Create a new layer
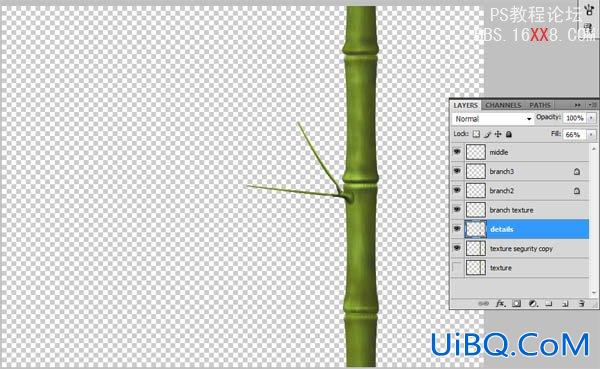This screenshot has height=369, width=600. click(x=565, y=304)
